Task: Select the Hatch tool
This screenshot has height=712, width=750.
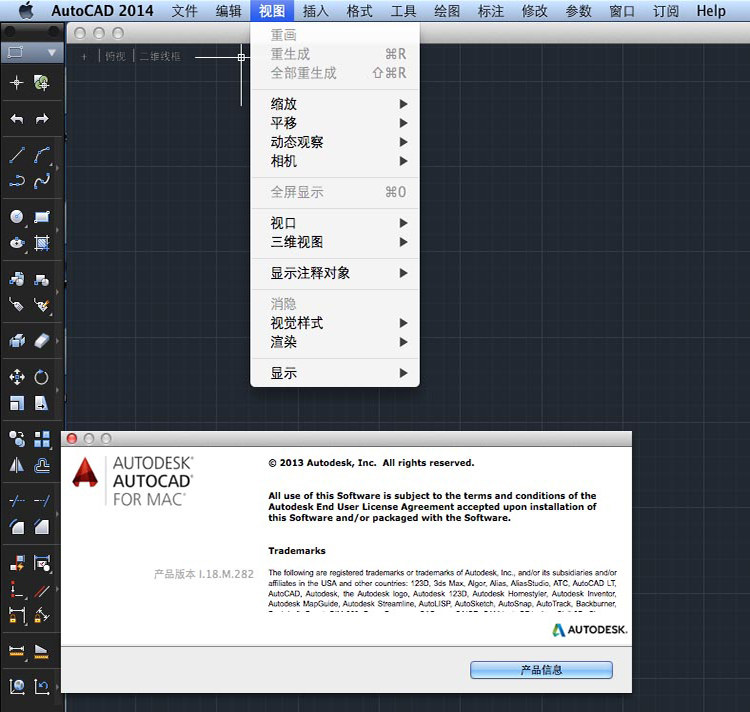Action: (x=42, y=243)
